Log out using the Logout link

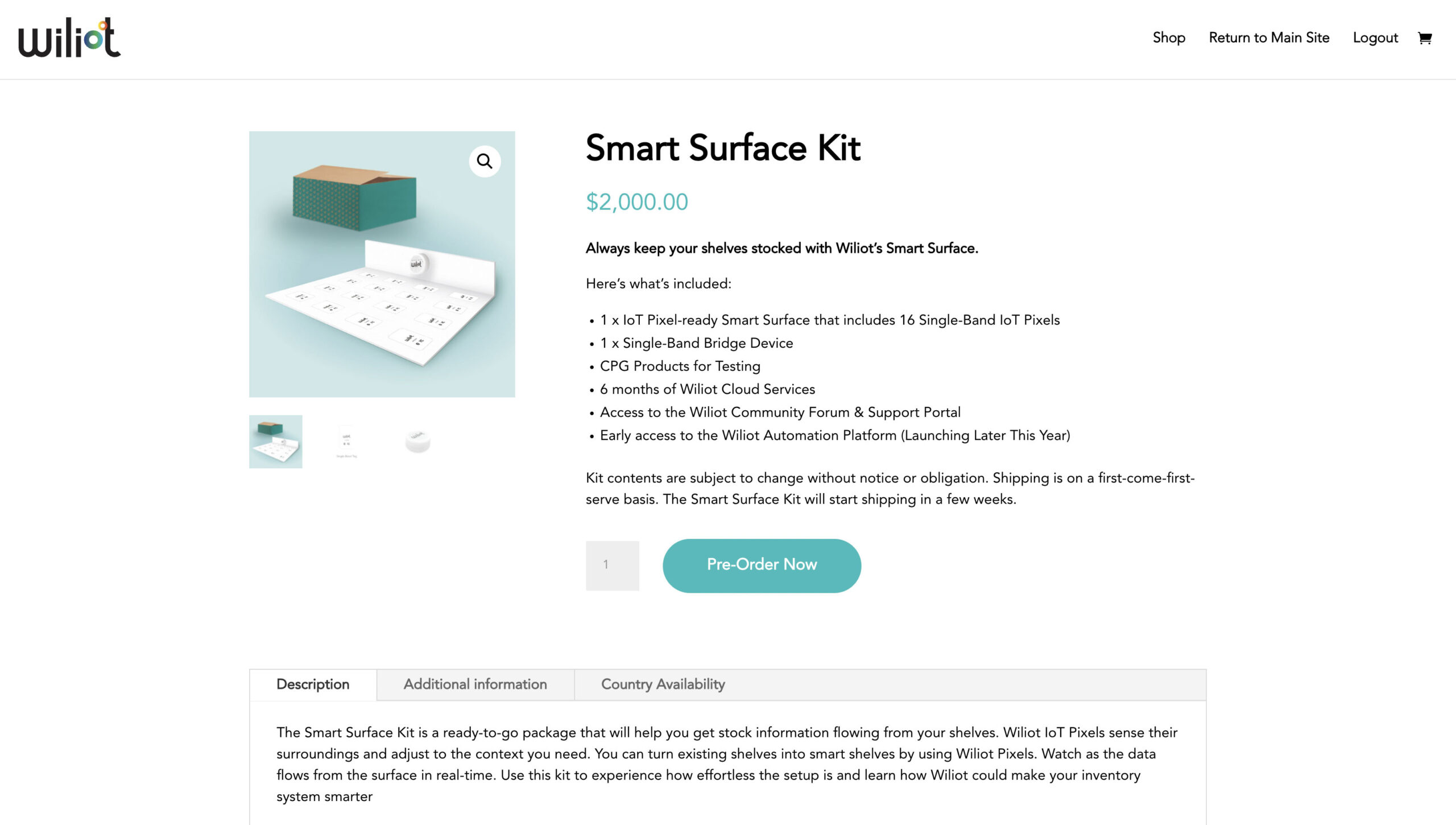1375,38
